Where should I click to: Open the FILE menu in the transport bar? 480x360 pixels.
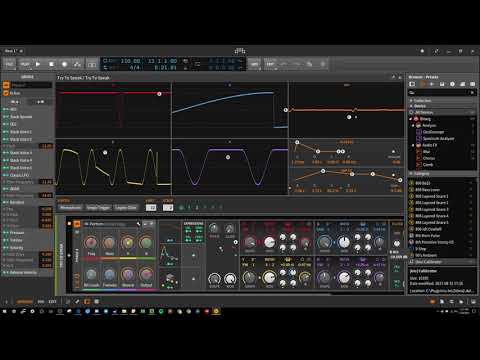click(x=9, y=64)
